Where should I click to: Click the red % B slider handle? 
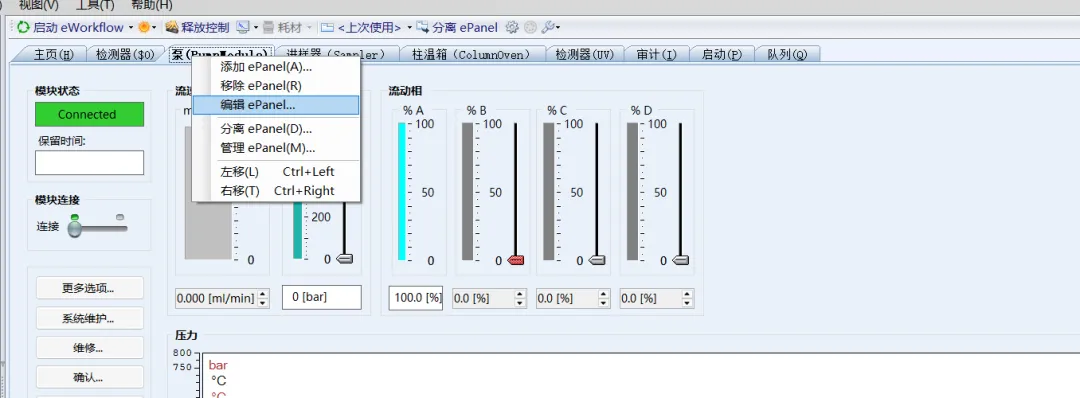tap(516, 260)
